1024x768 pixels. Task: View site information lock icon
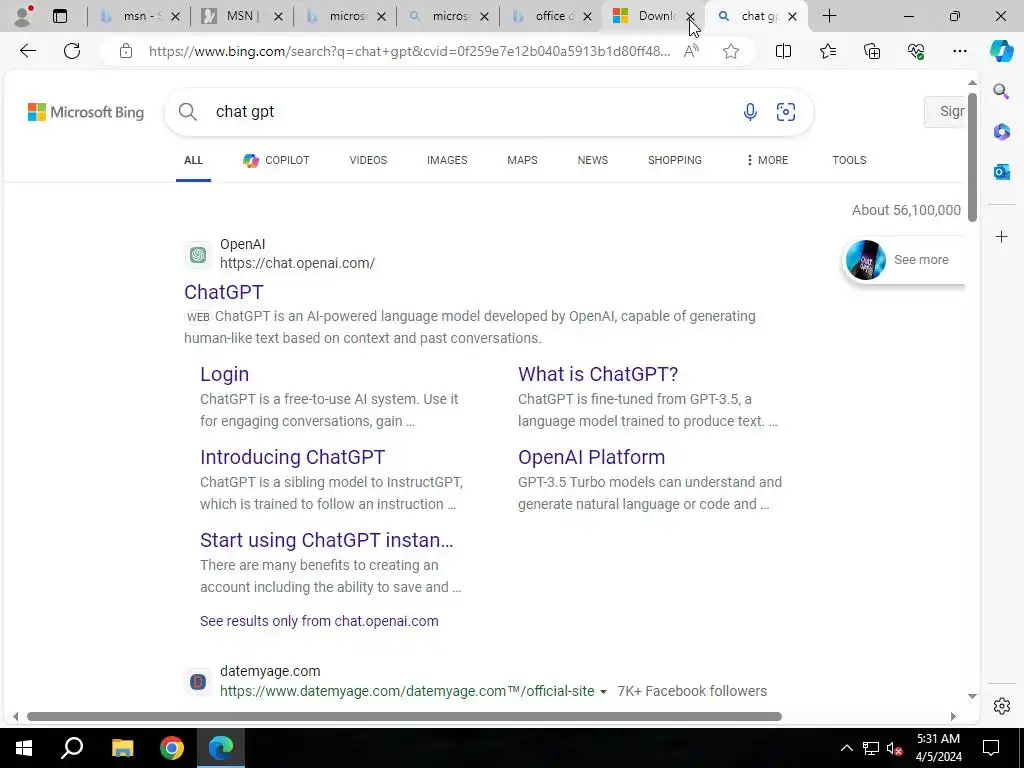[125, 51]
